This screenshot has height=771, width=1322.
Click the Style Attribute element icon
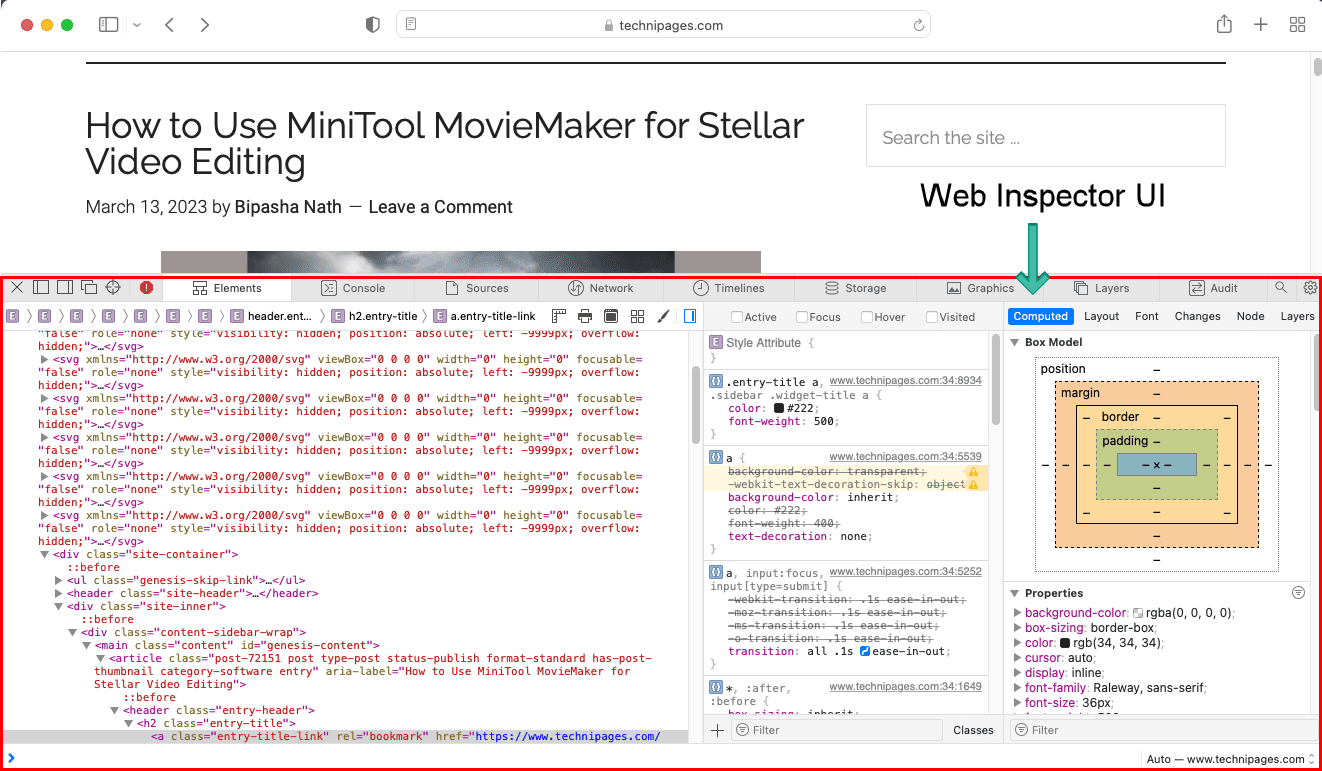[716, 343]
